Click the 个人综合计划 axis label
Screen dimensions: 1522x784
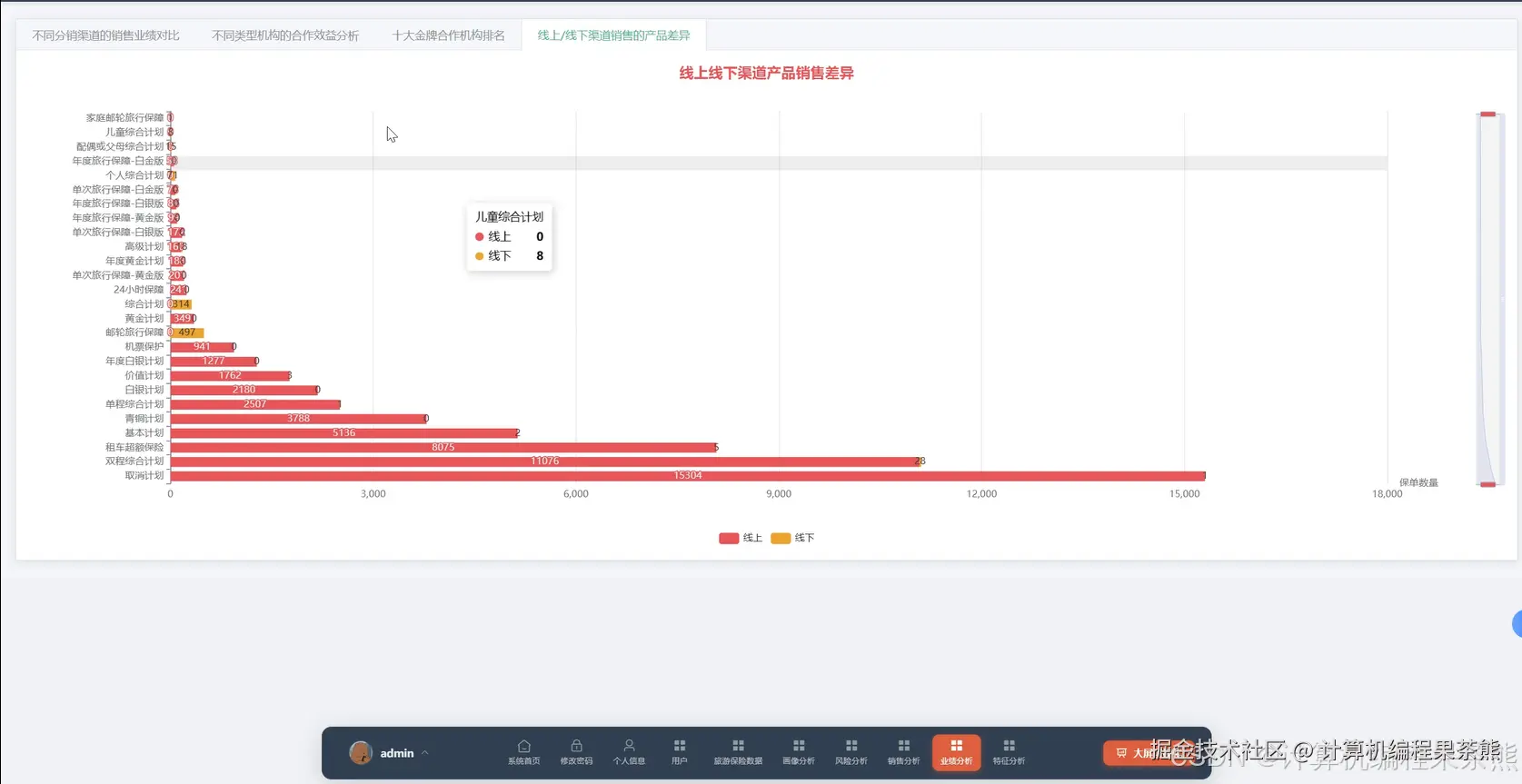[134, 175]
